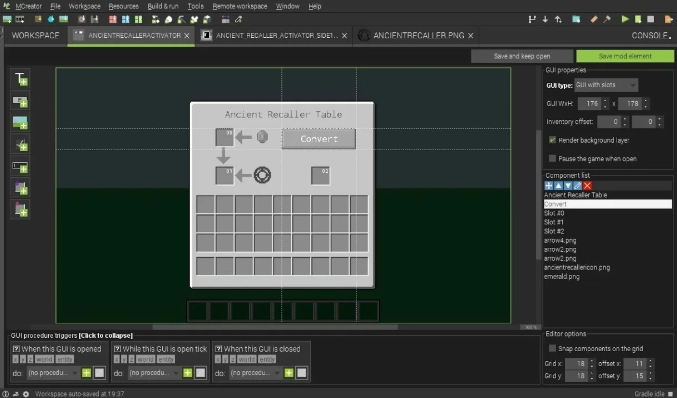Click the Convert button in GUI canvas

point(319,139)
